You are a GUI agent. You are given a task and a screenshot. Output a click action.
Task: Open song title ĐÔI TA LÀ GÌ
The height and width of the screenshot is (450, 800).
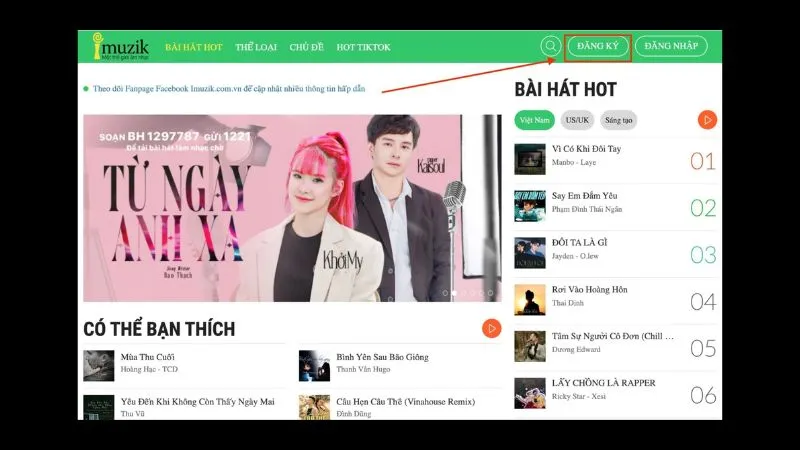click(579, 243)
